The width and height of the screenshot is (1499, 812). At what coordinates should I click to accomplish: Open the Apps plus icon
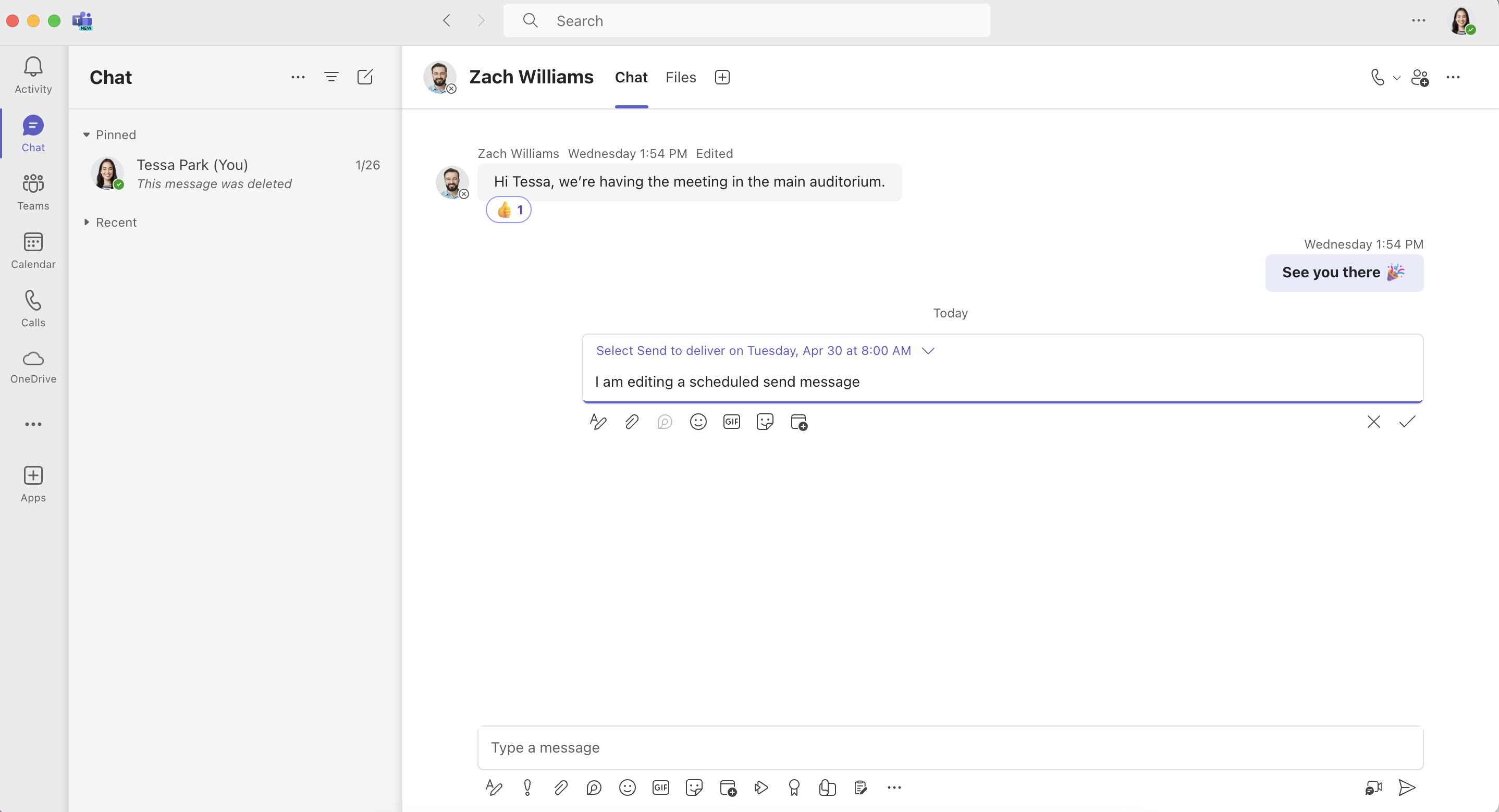pos(33,484)
